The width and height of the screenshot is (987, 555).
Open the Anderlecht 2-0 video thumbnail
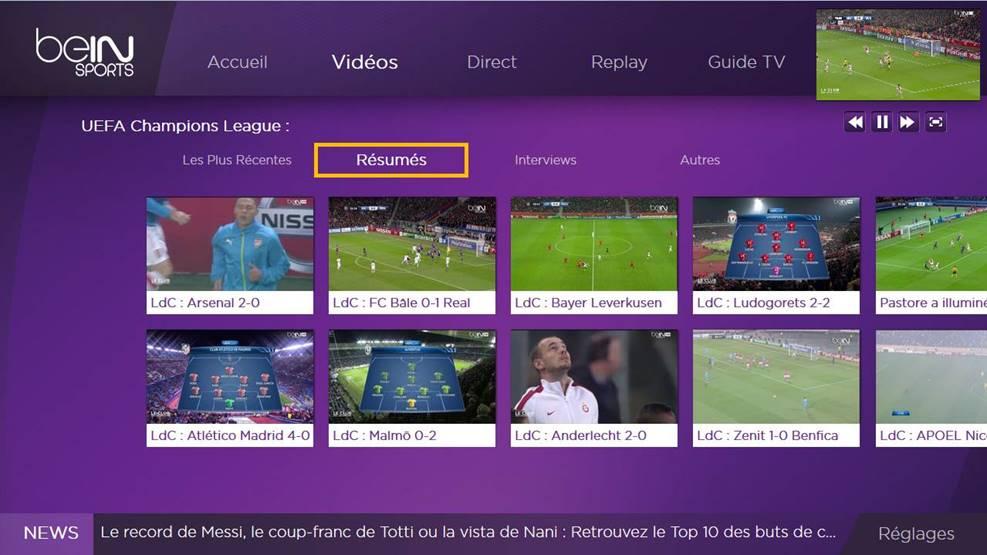point(594,376)
